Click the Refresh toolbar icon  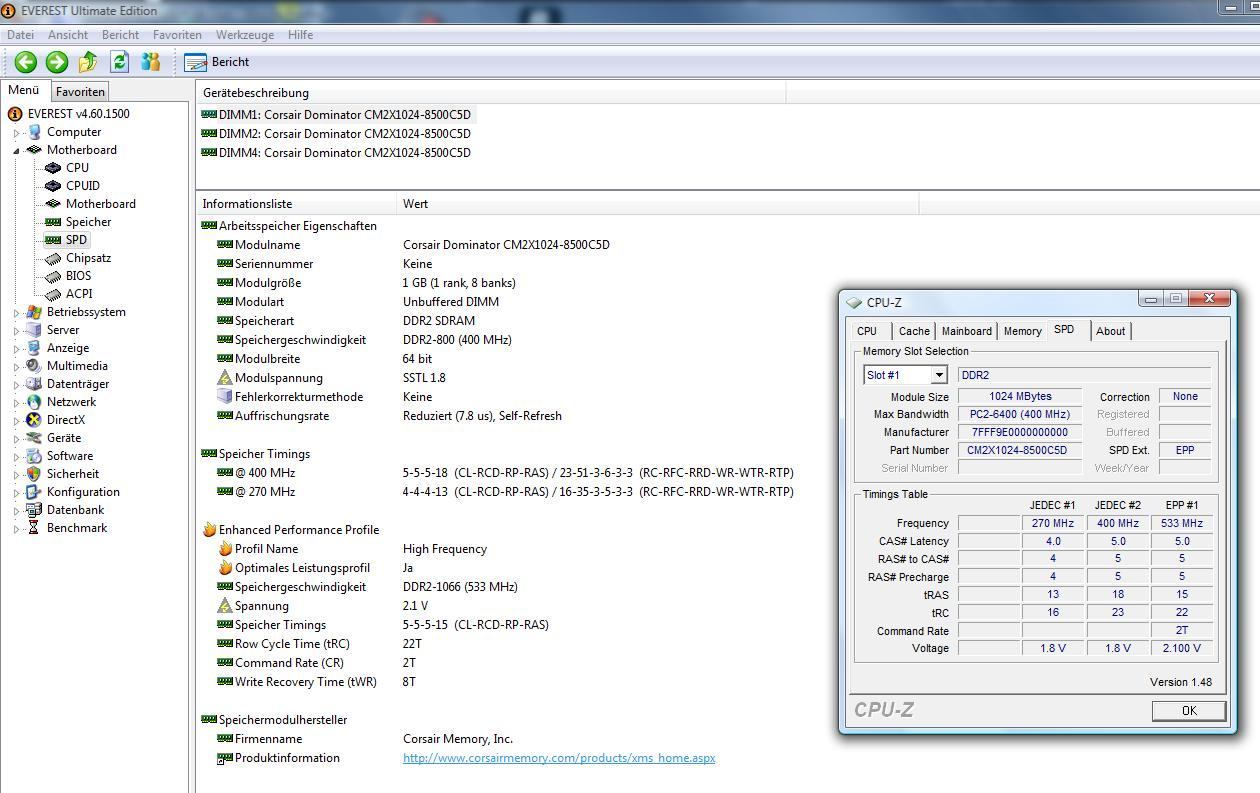coord(119,62)
